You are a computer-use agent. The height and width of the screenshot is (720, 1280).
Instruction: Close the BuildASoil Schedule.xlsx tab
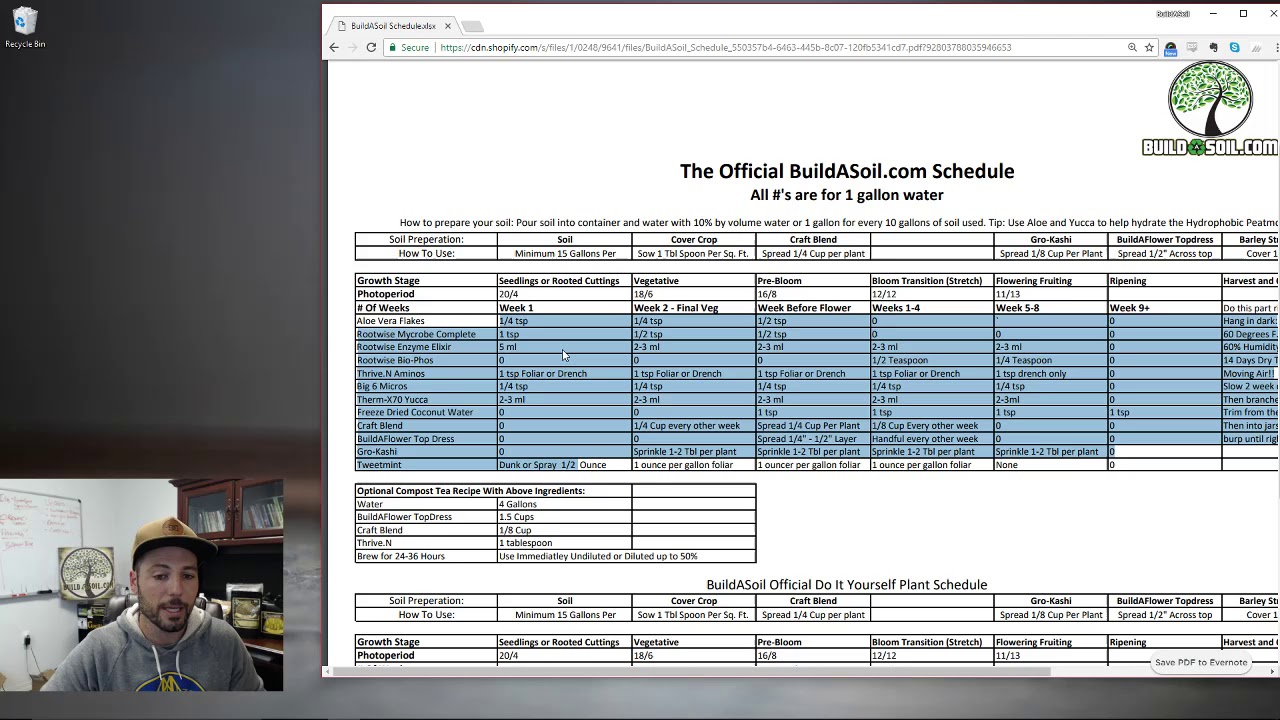[448, 26]
